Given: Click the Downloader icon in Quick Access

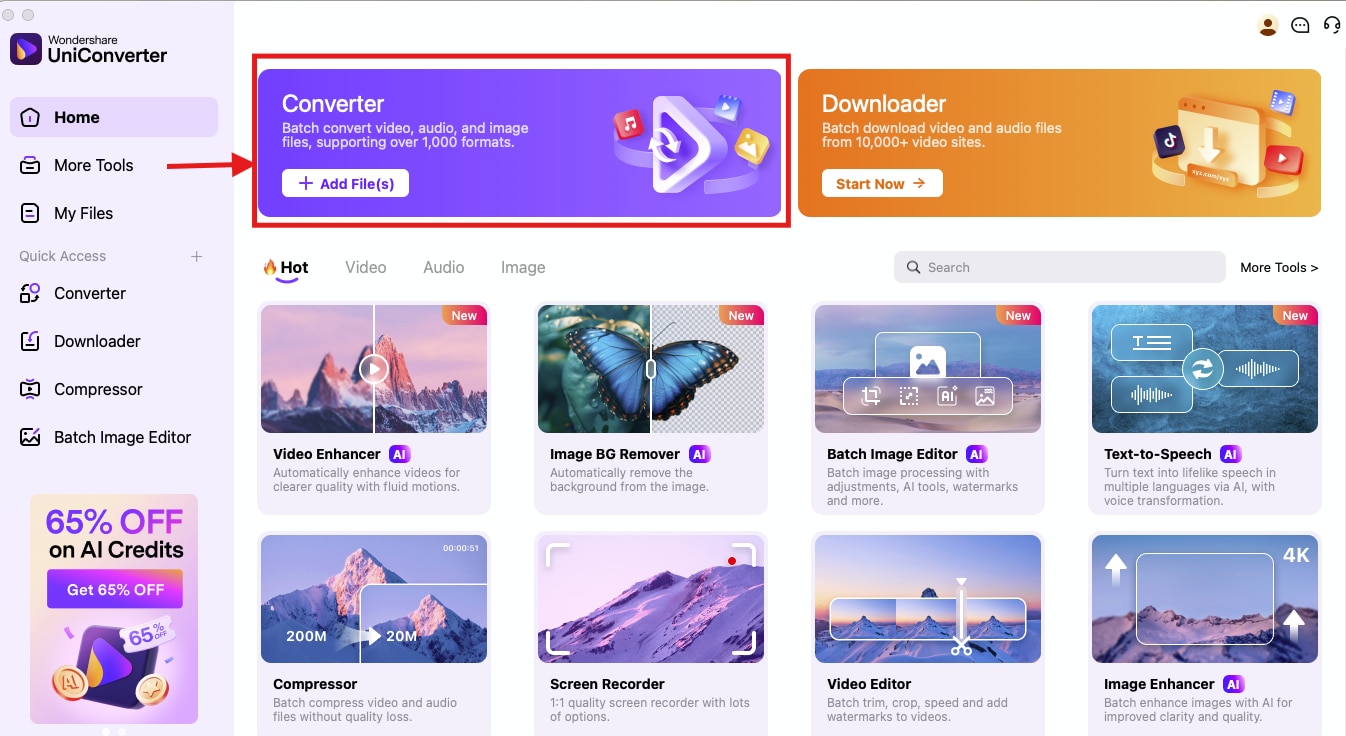Looking at the screenshot, I should coord(30,341).
